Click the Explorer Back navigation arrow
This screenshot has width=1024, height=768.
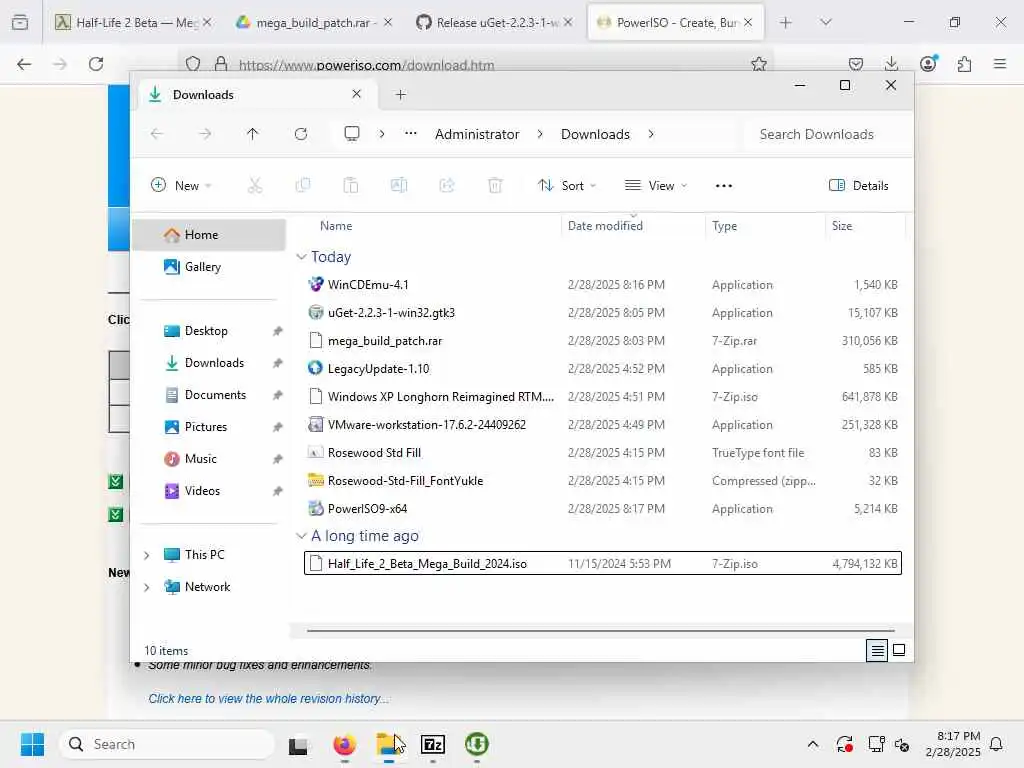click(157, 134)
